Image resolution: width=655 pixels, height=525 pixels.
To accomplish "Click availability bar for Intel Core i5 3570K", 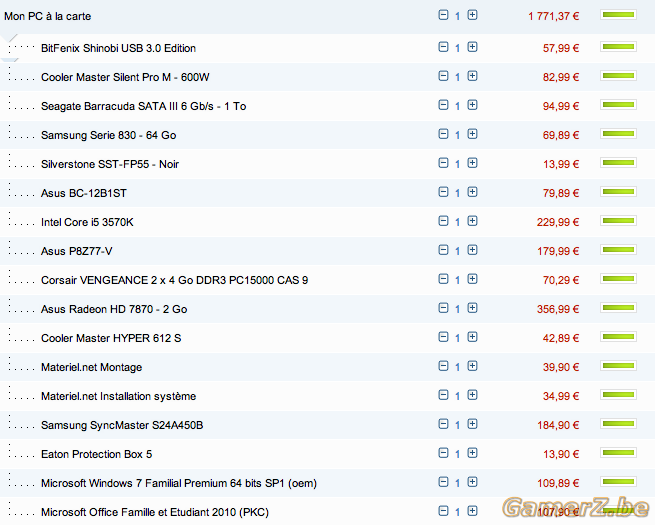I will (618, 221).
